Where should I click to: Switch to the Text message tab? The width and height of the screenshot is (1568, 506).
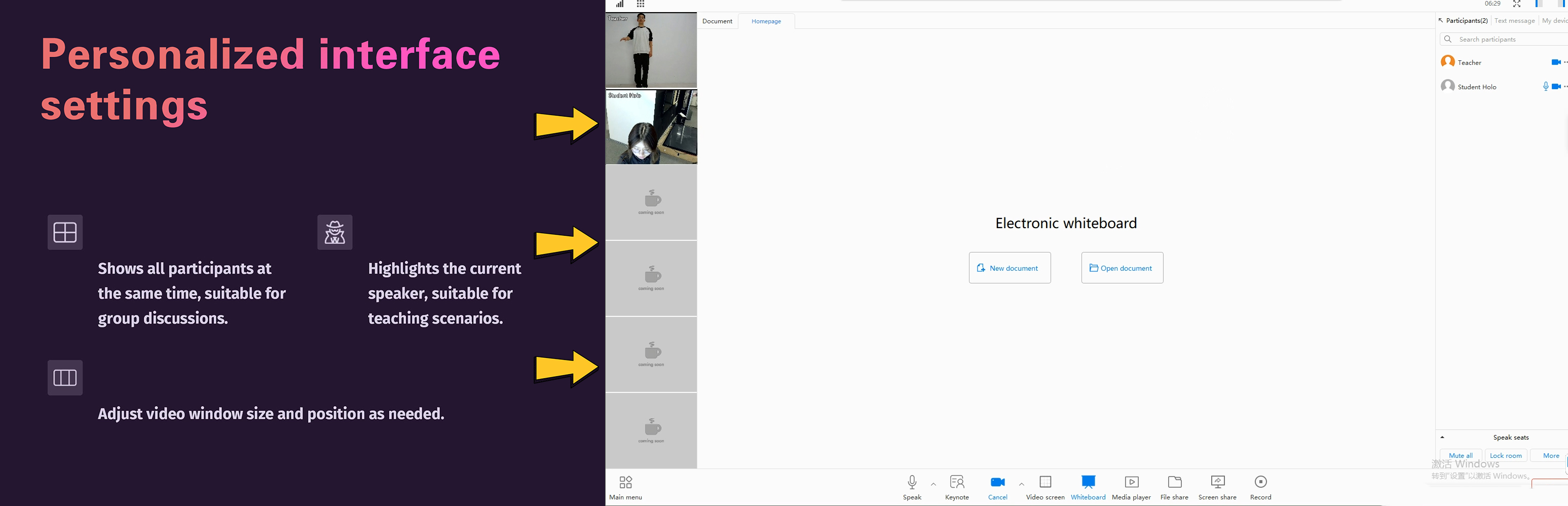(x=1514, y=21)
